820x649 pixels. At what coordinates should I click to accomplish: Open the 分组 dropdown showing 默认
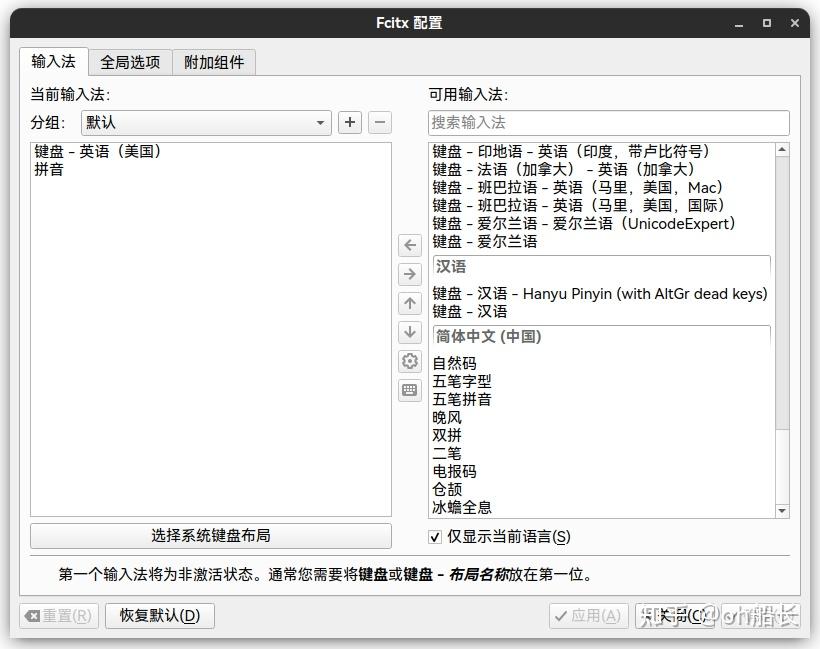click(205, 122)
